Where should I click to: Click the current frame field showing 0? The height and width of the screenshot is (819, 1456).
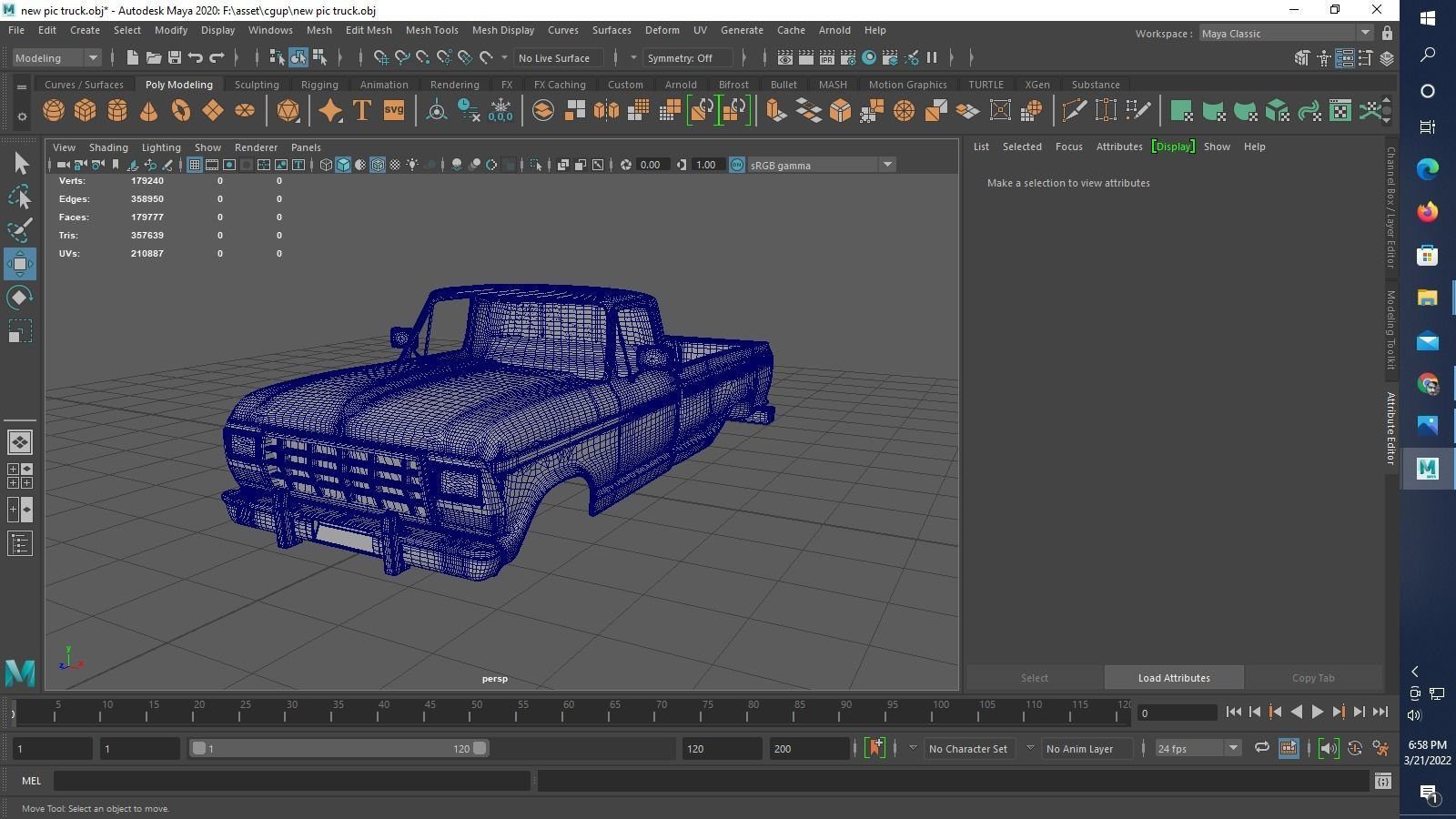coord(1178,713)
